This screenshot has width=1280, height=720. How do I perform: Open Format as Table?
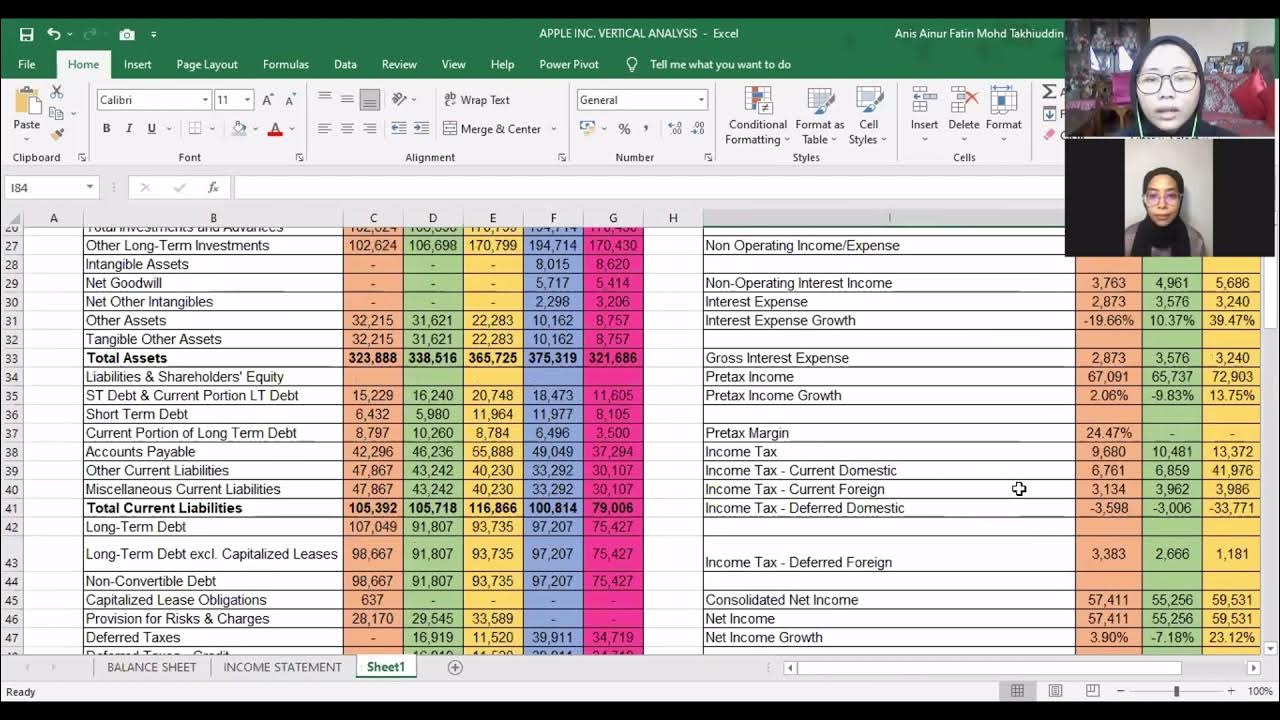[x=820, y=116]
